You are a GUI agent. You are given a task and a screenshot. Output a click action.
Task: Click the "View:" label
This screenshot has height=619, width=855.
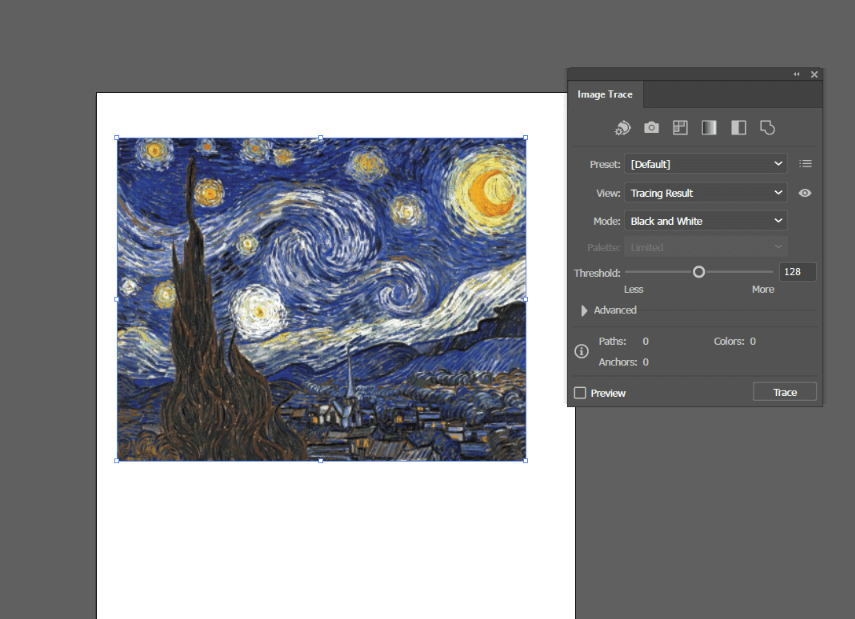click(608, 194)
